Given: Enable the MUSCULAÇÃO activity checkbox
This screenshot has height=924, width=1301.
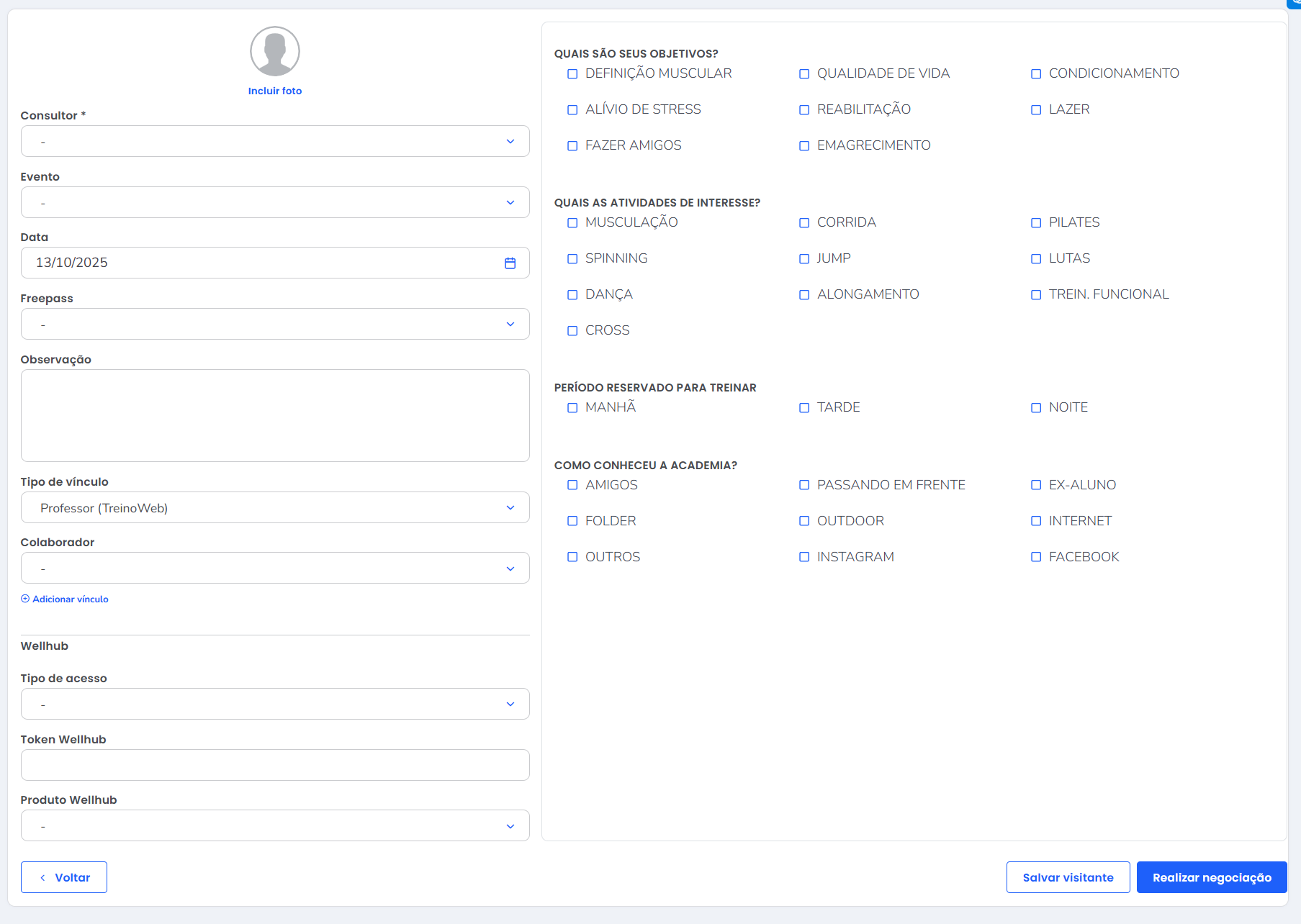Looking at the screenshot, I should click(x=572, y=223).
